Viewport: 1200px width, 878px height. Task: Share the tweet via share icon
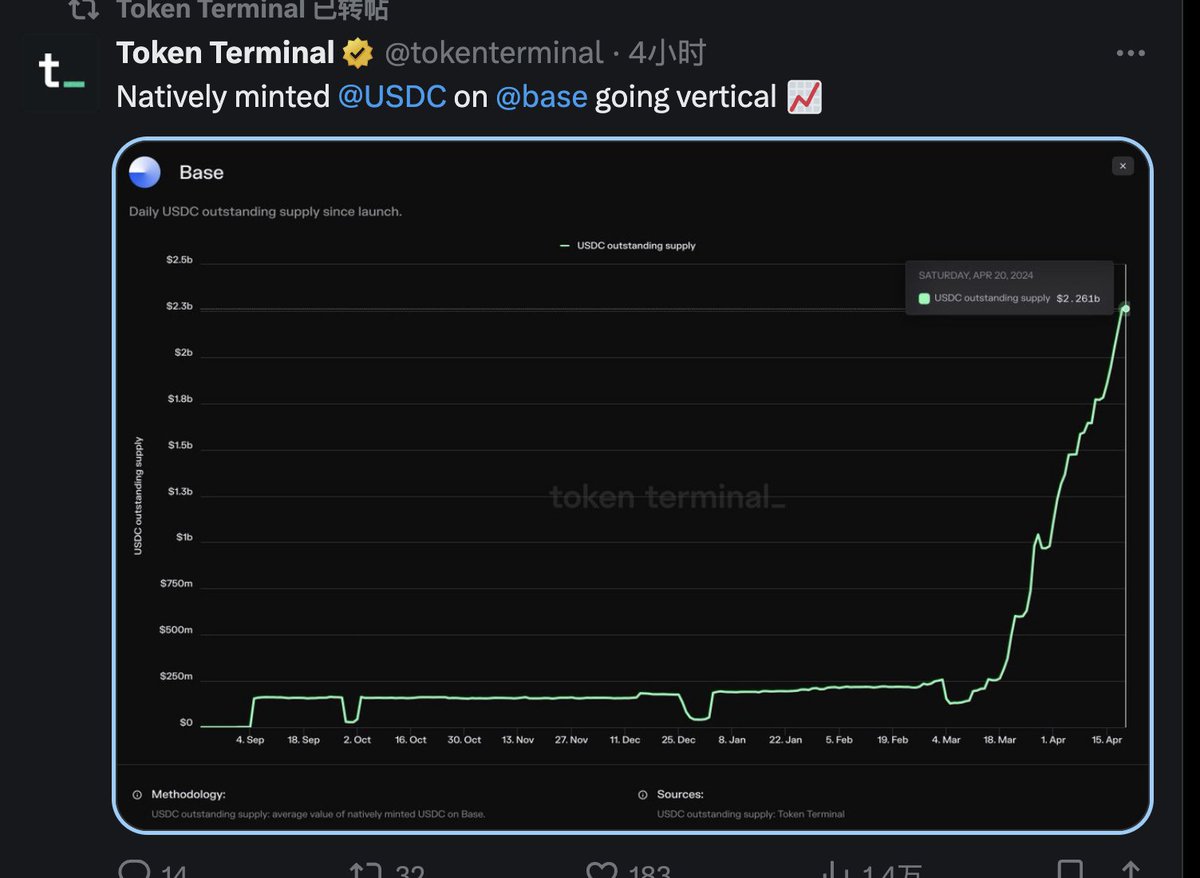pos(1130,870)
